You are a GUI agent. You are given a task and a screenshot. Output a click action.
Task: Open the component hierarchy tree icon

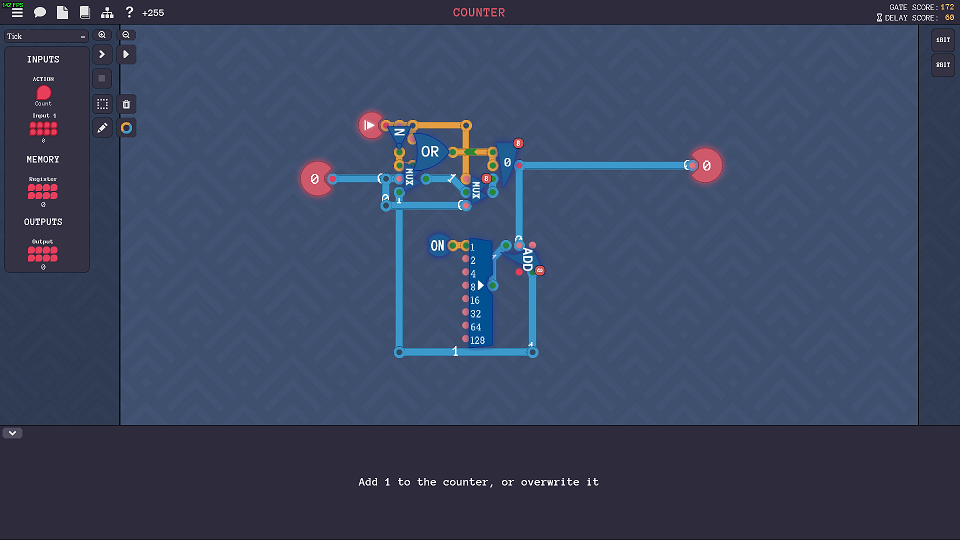point(107,13)
